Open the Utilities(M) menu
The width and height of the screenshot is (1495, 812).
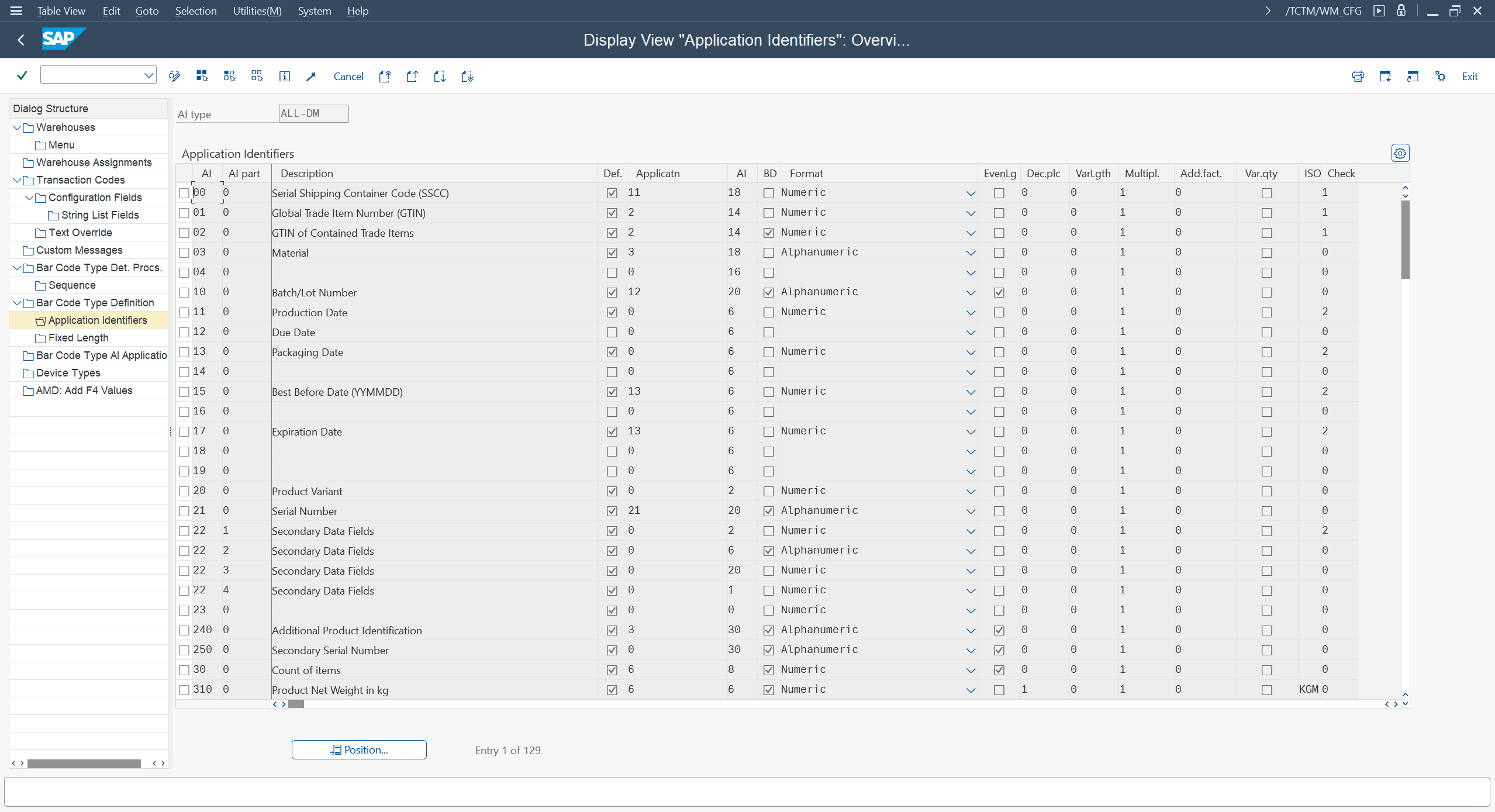[x=257, y=11]
